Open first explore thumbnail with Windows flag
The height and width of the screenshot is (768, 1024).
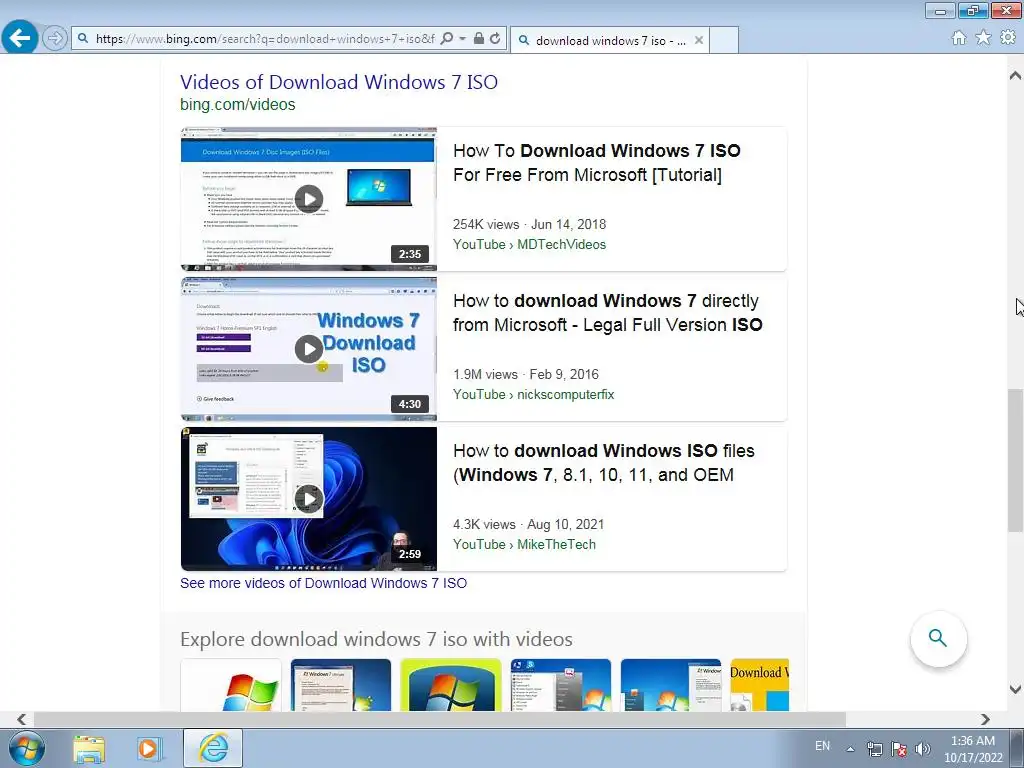[x=231, y=684]
